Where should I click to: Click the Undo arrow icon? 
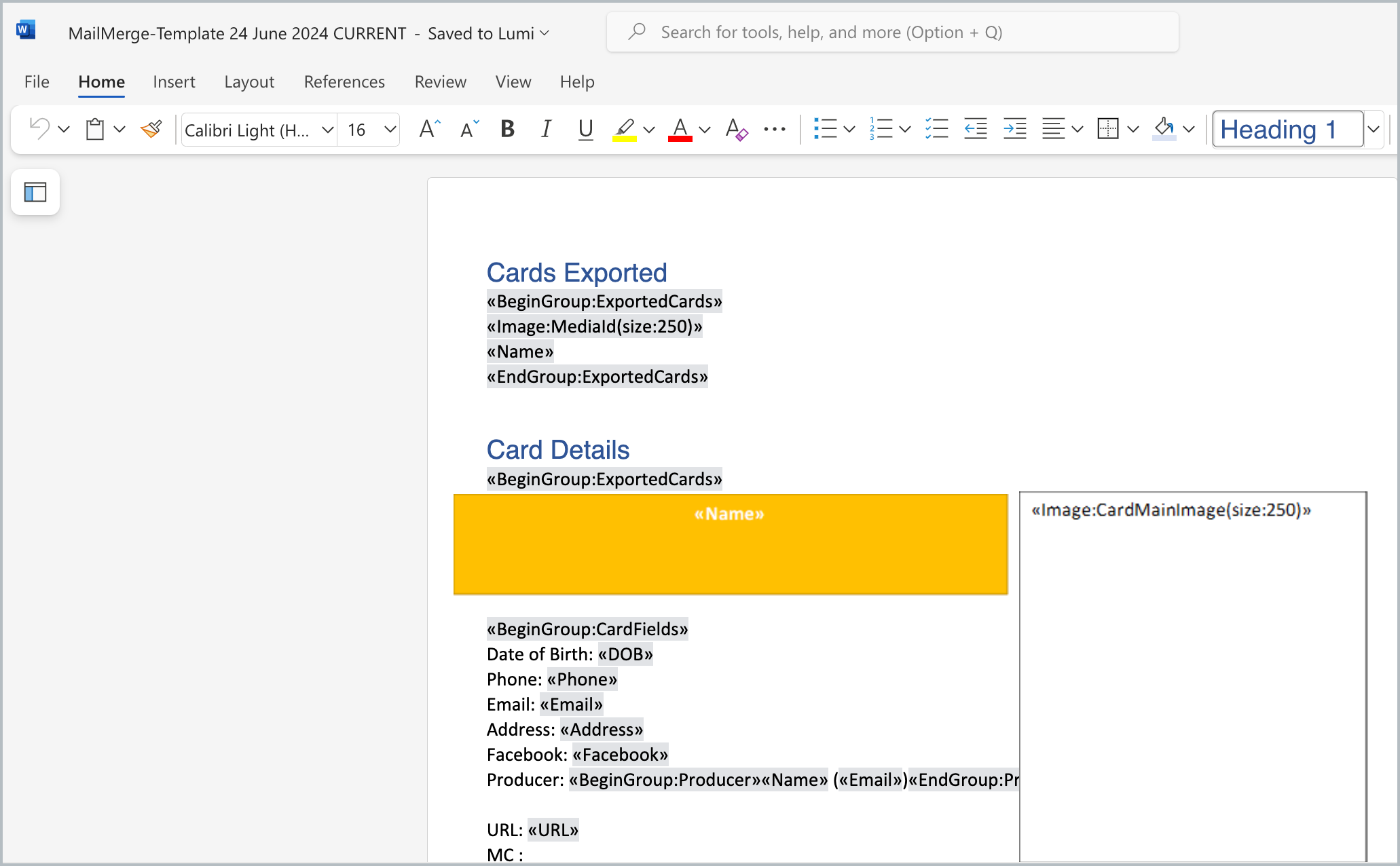pos(40,129)
